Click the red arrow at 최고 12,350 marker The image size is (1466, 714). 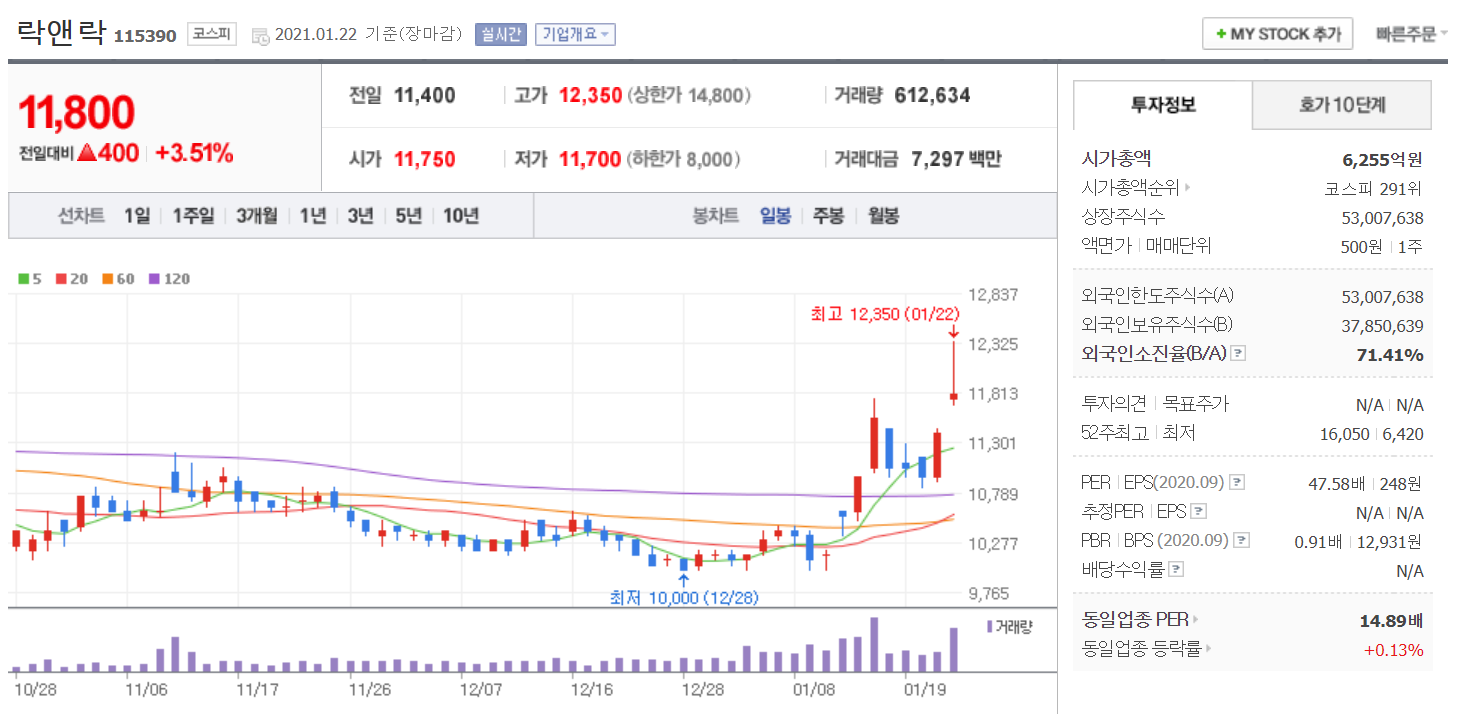pyautogui.click(x=953, y=331)
